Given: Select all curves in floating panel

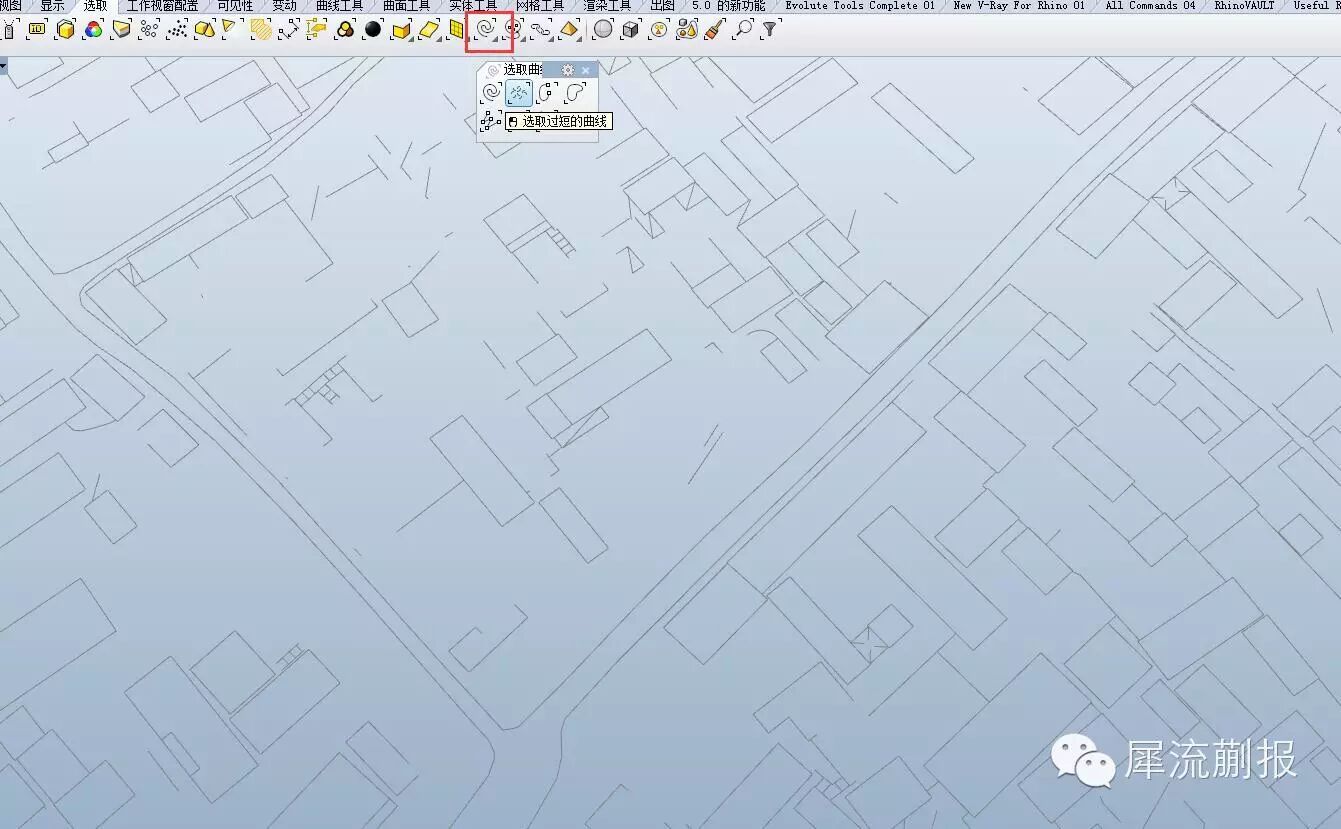Looking at the screenshot, I should click(x=491, y=94).
